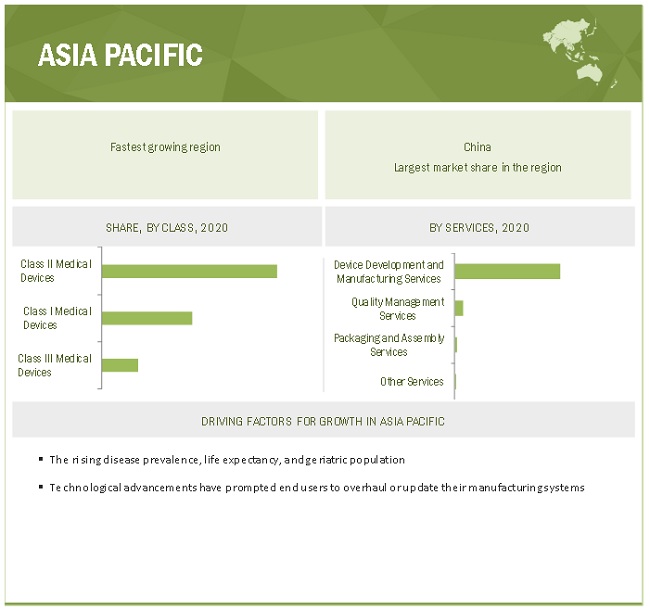Image resolution: width=650 pixels, height=609 pixels.
Task: Click the Other Services label
Action: coord(411,381)
